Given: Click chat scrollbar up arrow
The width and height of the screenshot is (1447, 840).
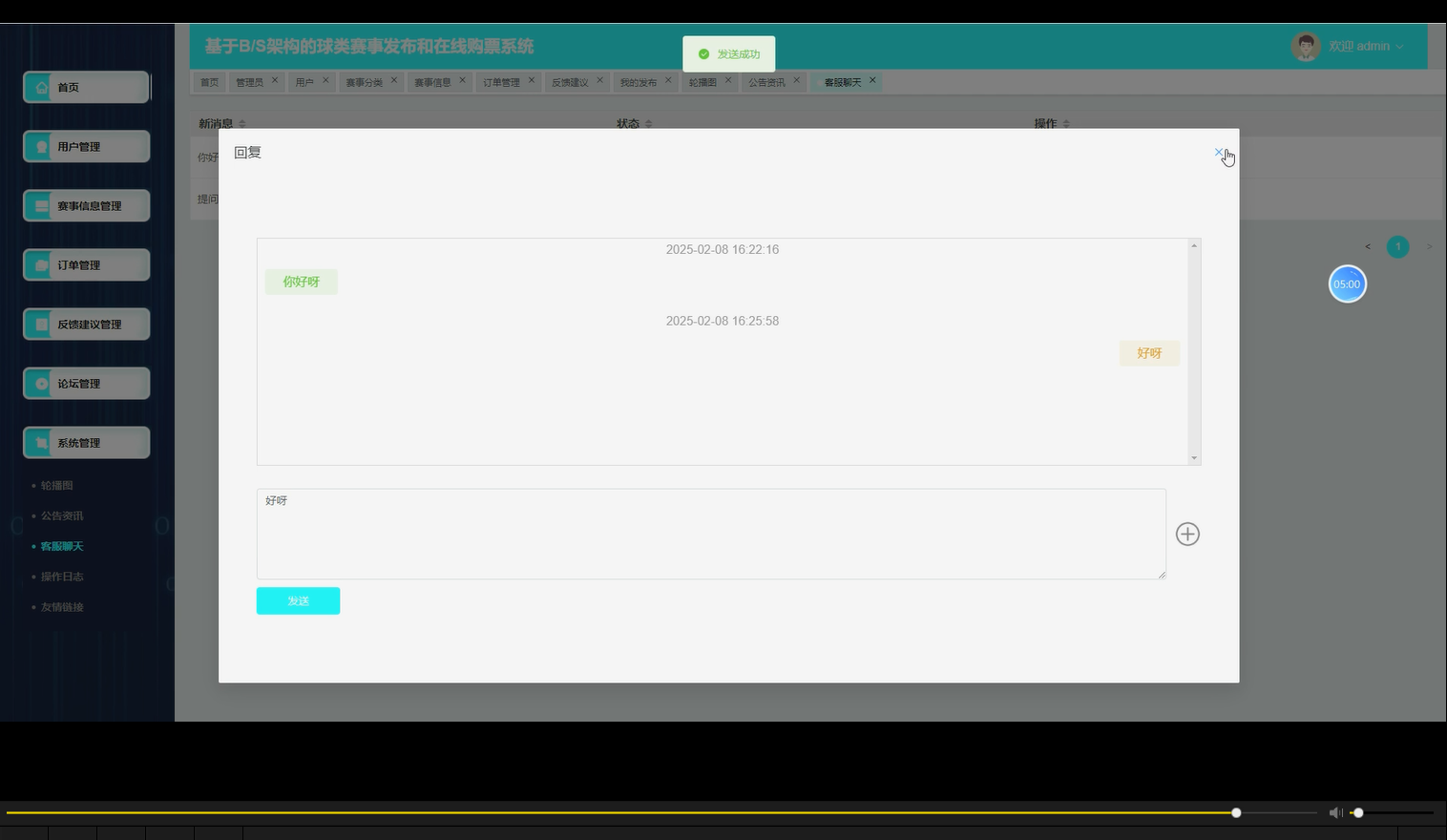Looking at the screenshot, I should point(1194,246).
